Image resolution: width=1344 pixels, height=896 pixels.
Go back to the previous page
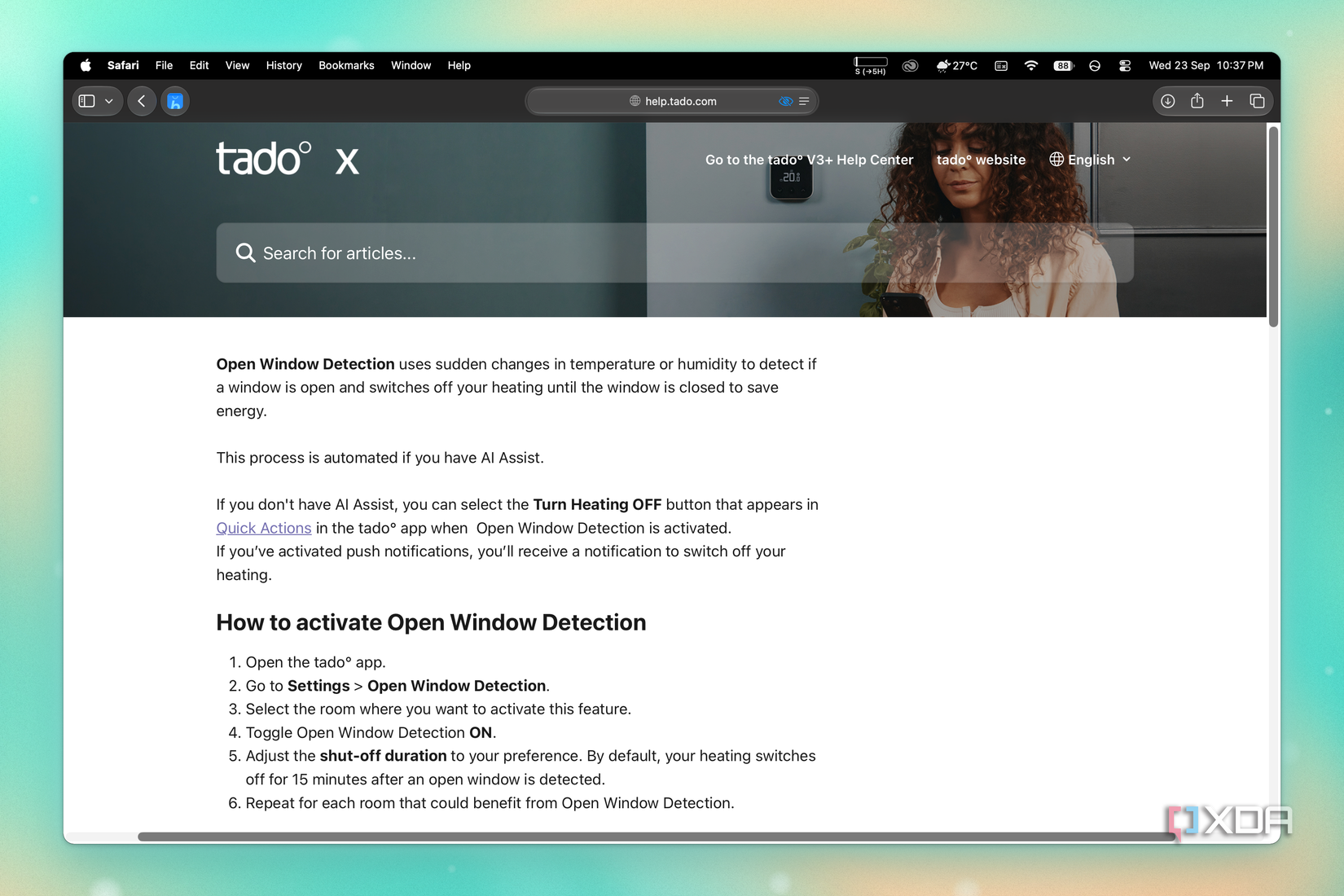(142, 101)
